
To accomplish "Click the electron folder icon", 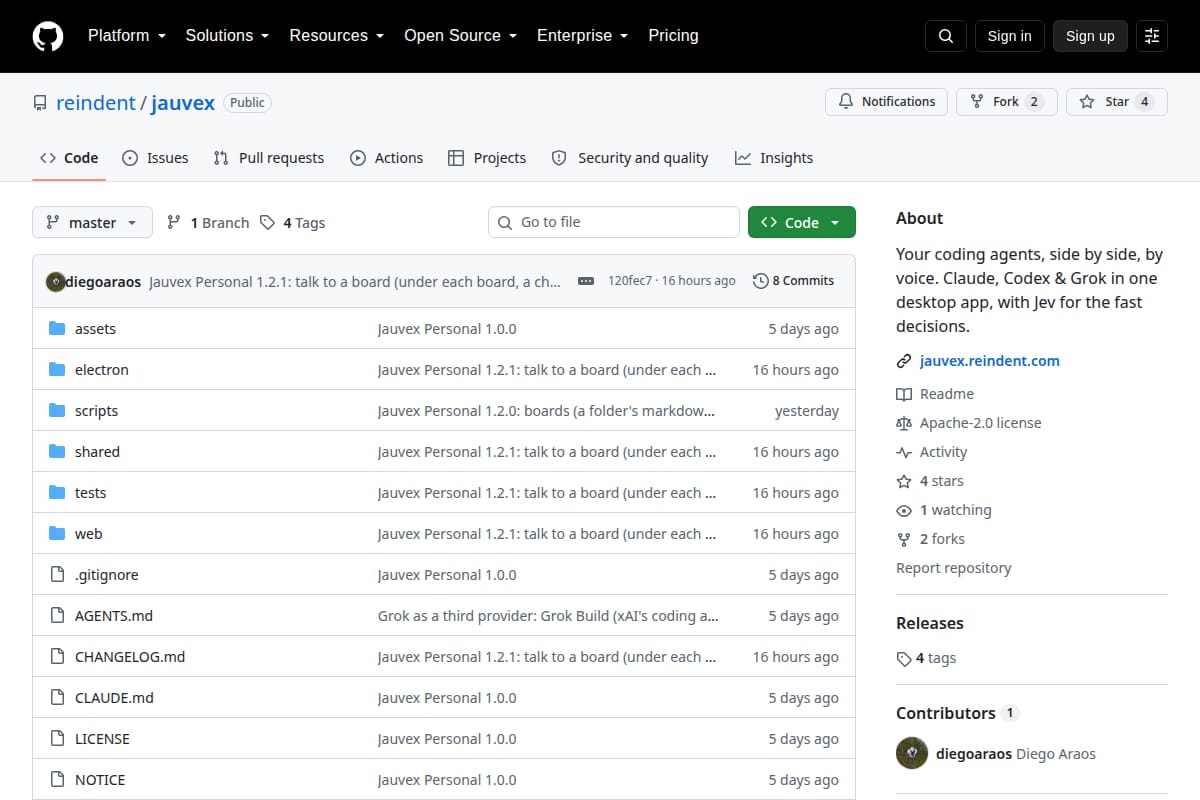I will click(x=57, y=370).
